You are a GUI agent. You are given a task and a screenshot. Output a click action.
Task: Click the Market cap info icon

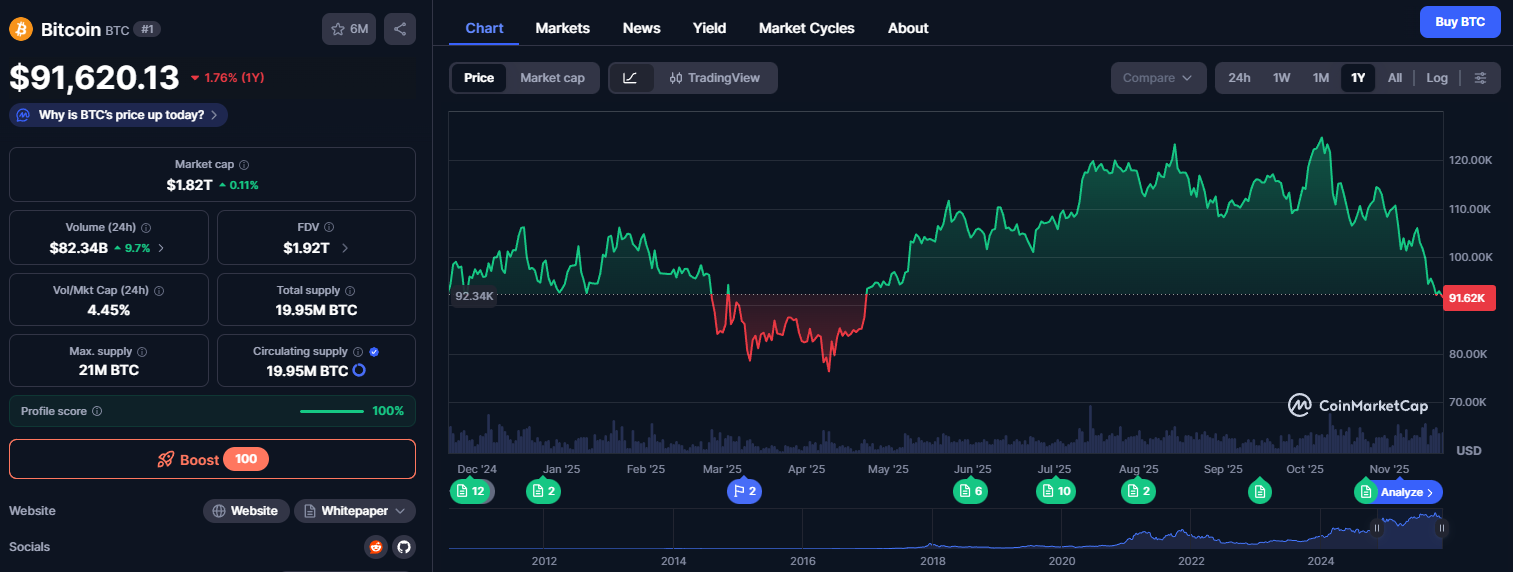pos(244,165)
